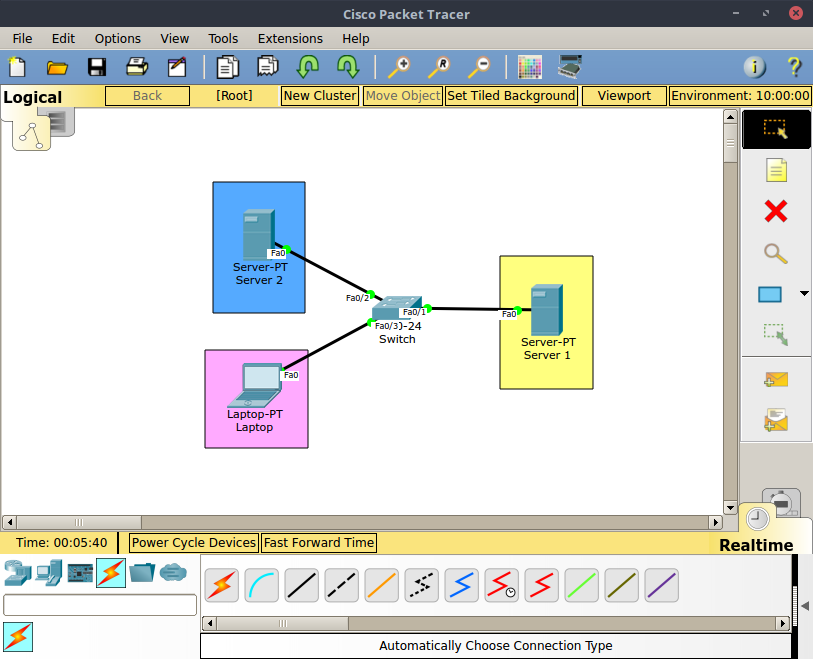Viewport: 813px width, 659px height.
Task: Open the help question mark icon
Action: pos(794,67)
